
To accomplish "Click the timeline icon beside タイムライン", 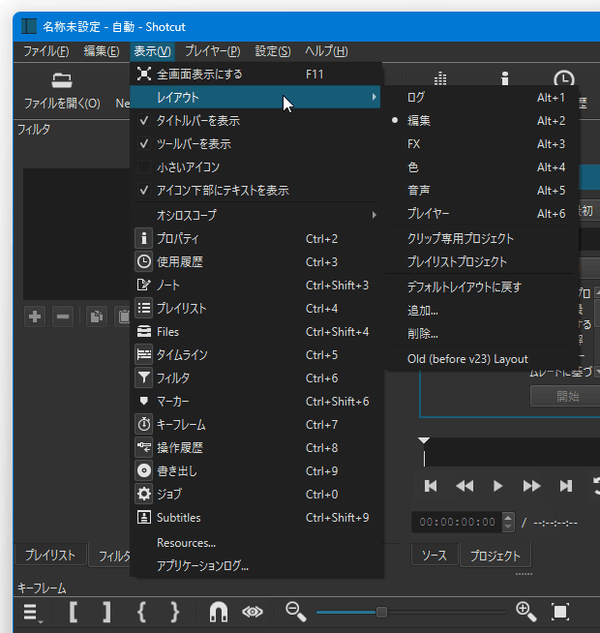I will 144,354.
